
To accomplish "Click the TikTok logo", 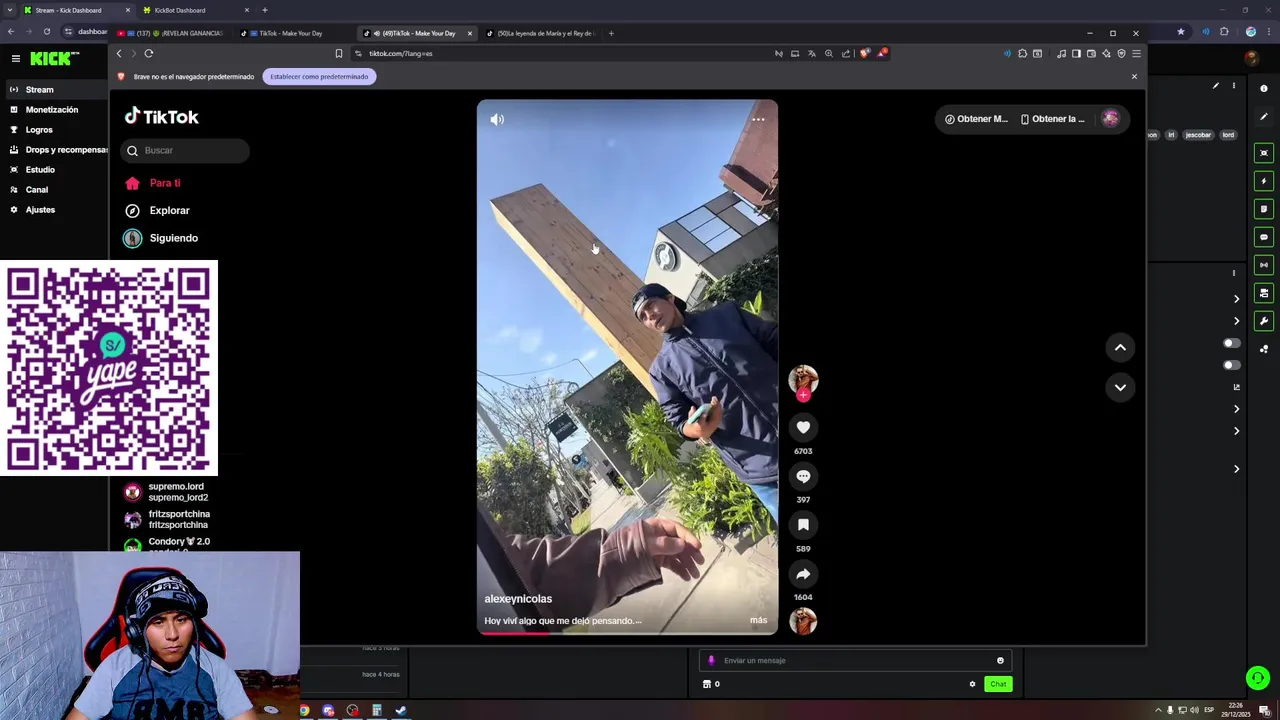I will pos(161,116).
